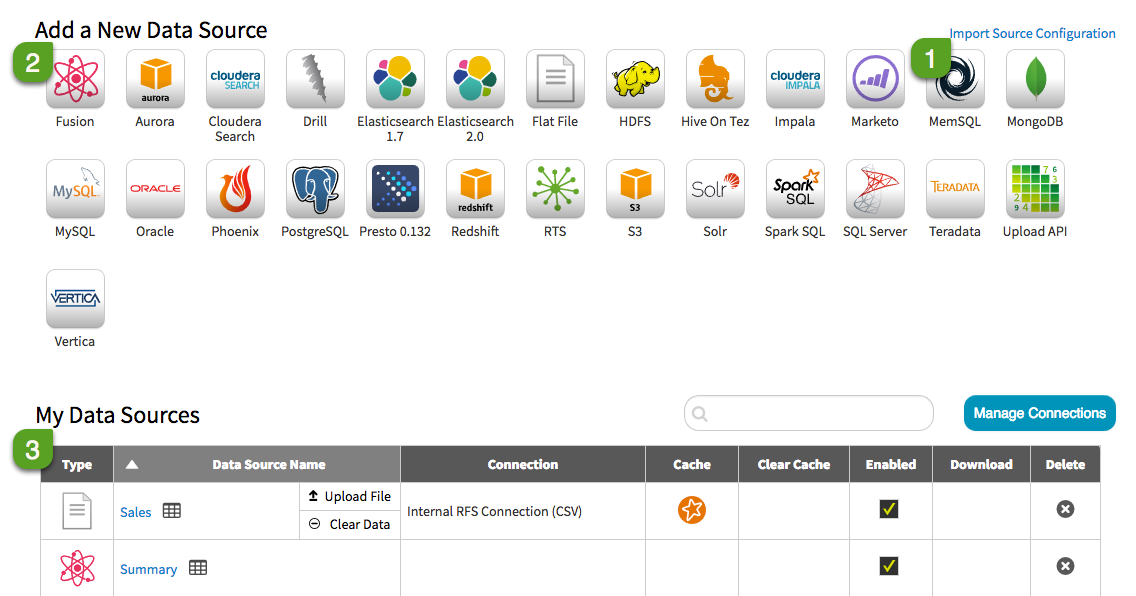Open the Drill data source
Viewport: 1136px width, 596px height.
pyautogui.click(x=315, y=78)
